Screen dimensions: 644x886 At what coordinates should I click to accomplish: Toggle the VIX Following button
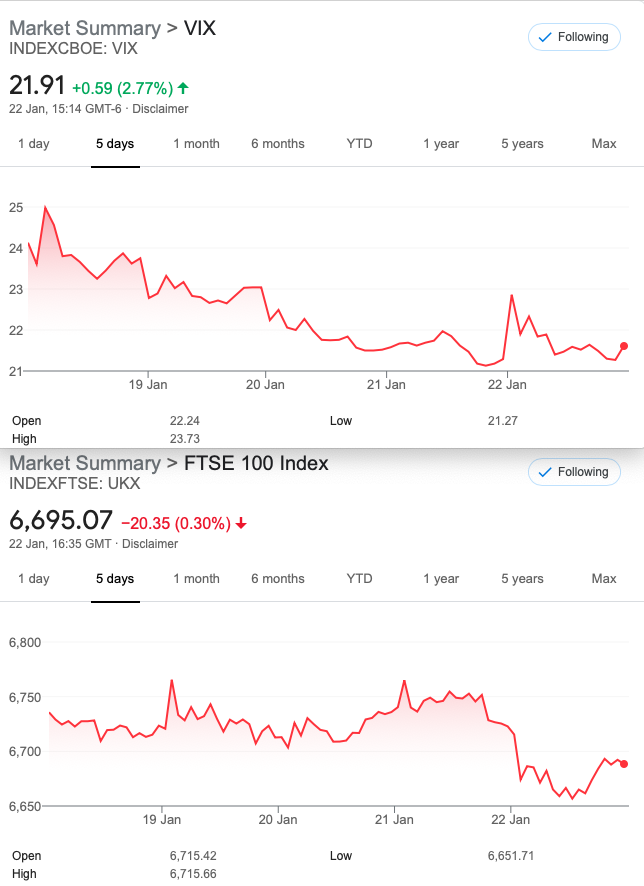point(574,37)
